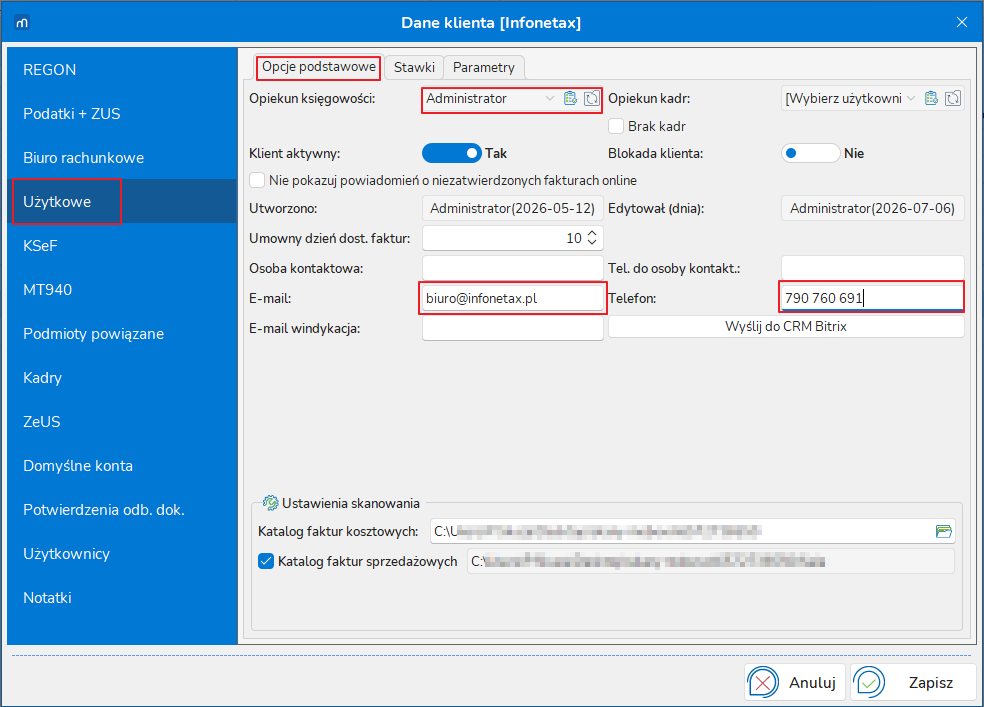Open the Biuro rachunkowe section
Screen dimensions: 984x707
122,157
